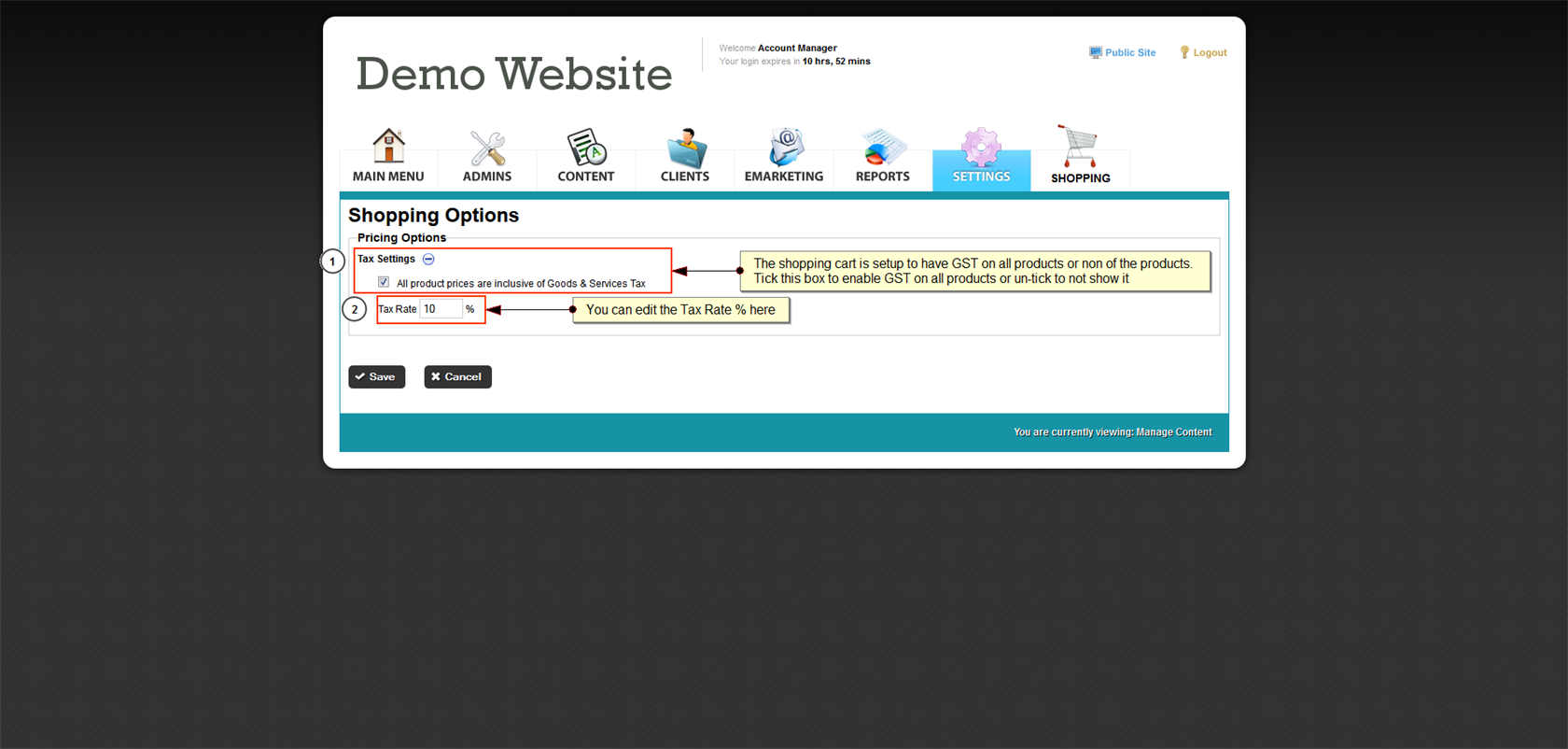Open the Main Menu house icon
The width and height of the screenshot is (1568, 749).
(388, 147)
